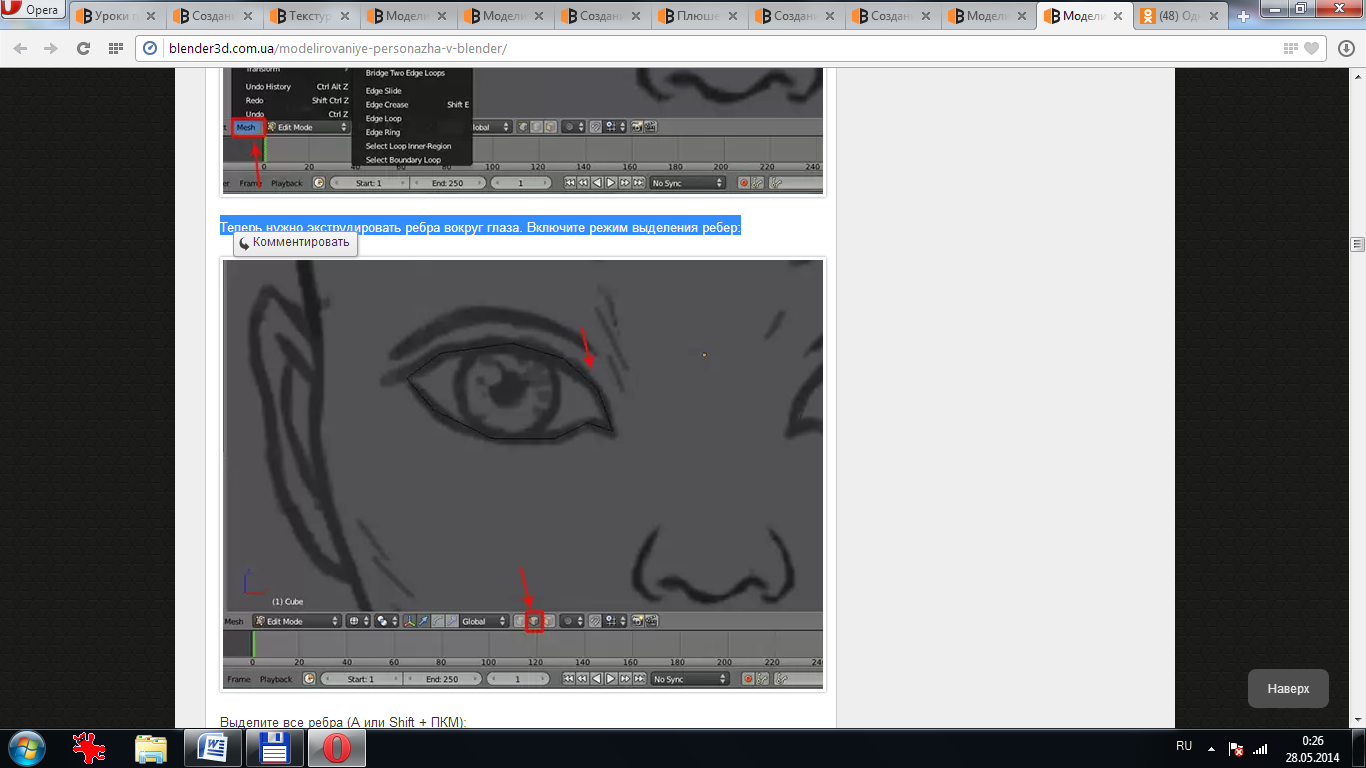The width and height of the screenshot is (1366, 768).
Task: Select vertex select mode in eye screenshot
Action: (x=520, y=621)
